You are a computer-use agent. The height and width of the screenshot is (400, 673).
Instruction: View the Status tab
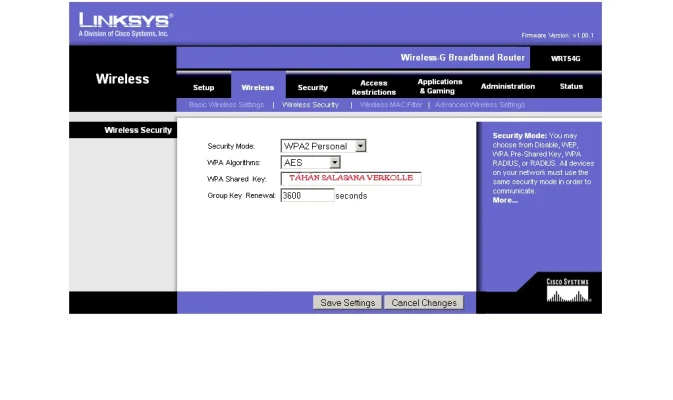[571, 87]
